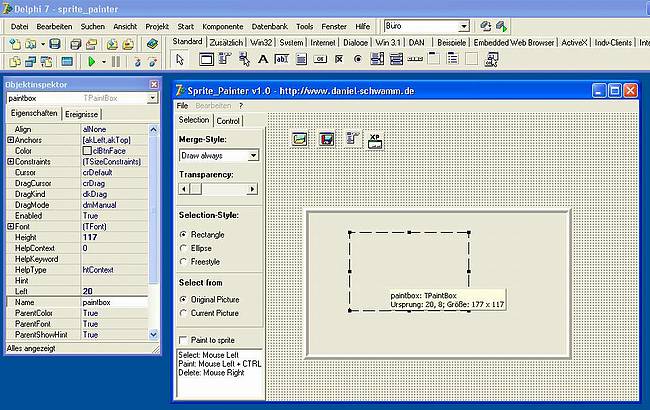Click the Save diskette toolbar icon
The width and height of the screenshot is (650, 410).
[55, 44]
